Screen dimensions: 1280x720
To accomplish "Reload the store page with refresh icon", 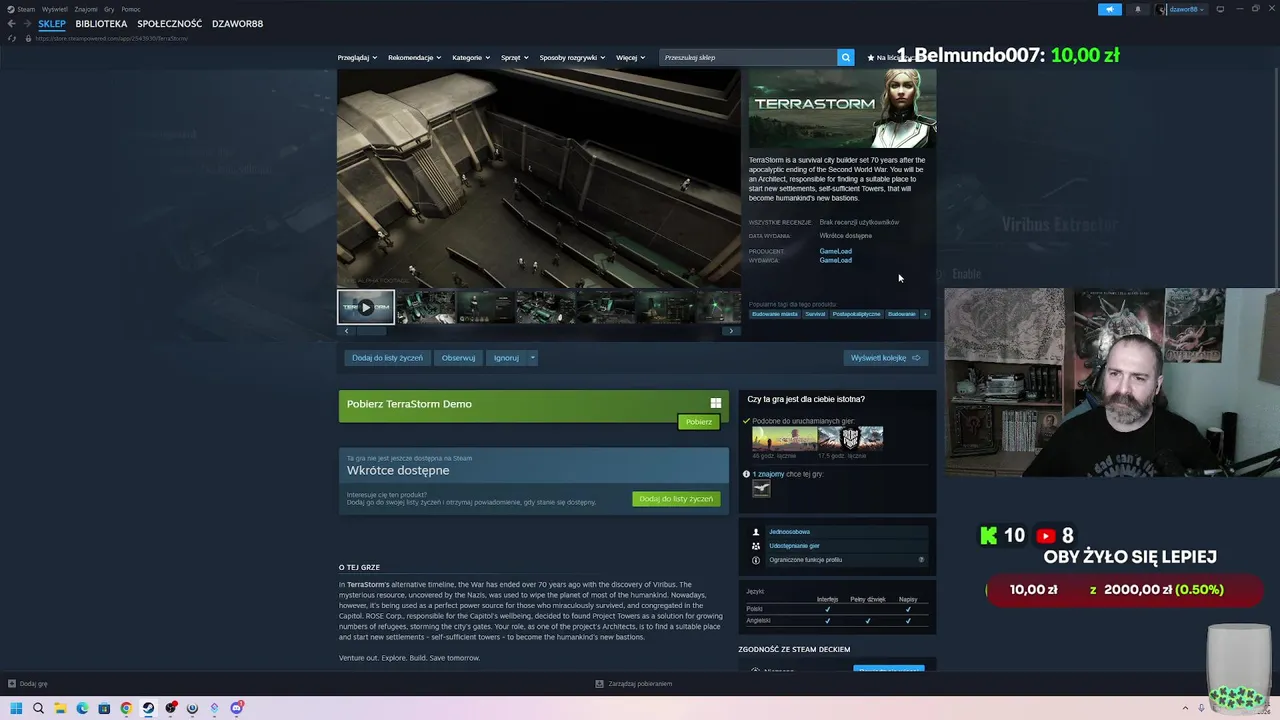I will (x=12, y=38).
